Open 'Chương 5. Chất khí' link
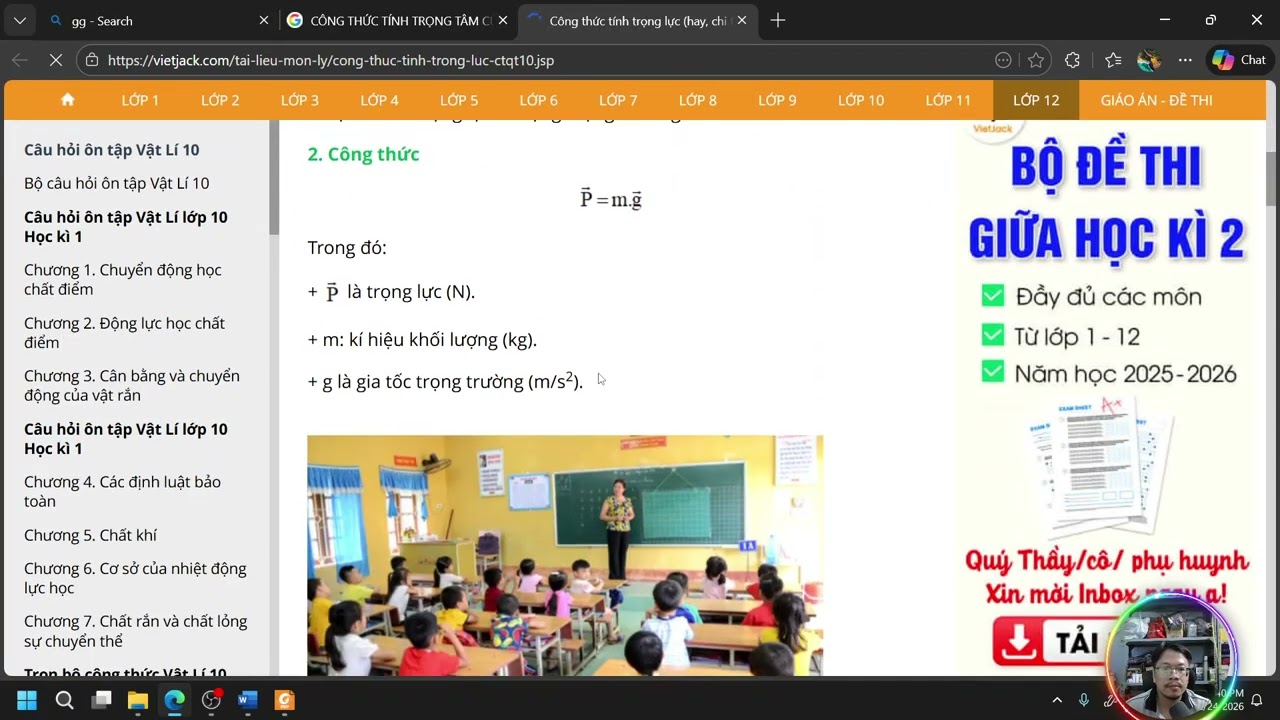Image resolution: width=1280 pixels, height=720 pixels. 90,535
